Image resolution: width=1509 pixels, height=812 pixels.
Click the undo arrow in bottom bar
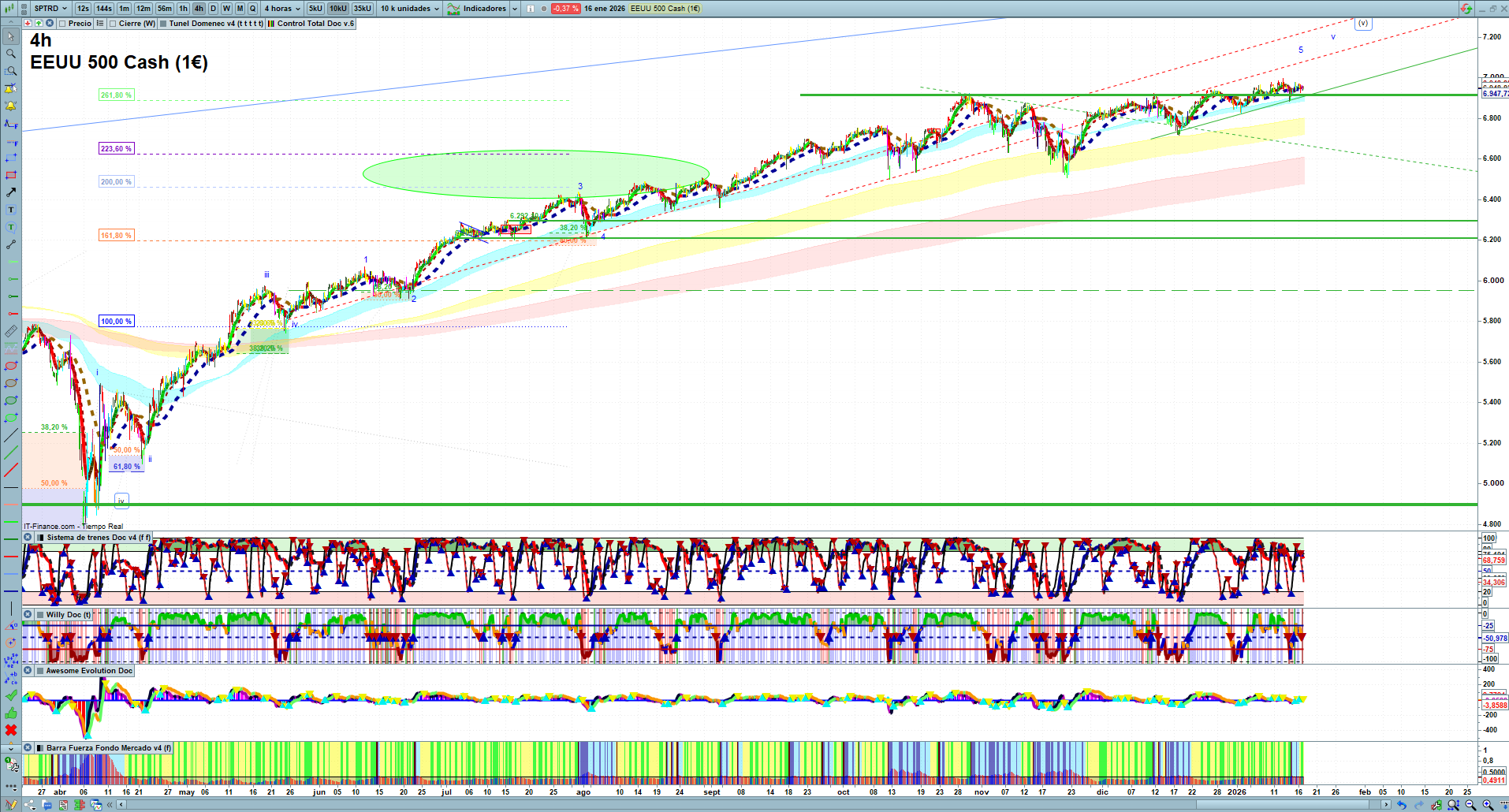[1402, 805]
